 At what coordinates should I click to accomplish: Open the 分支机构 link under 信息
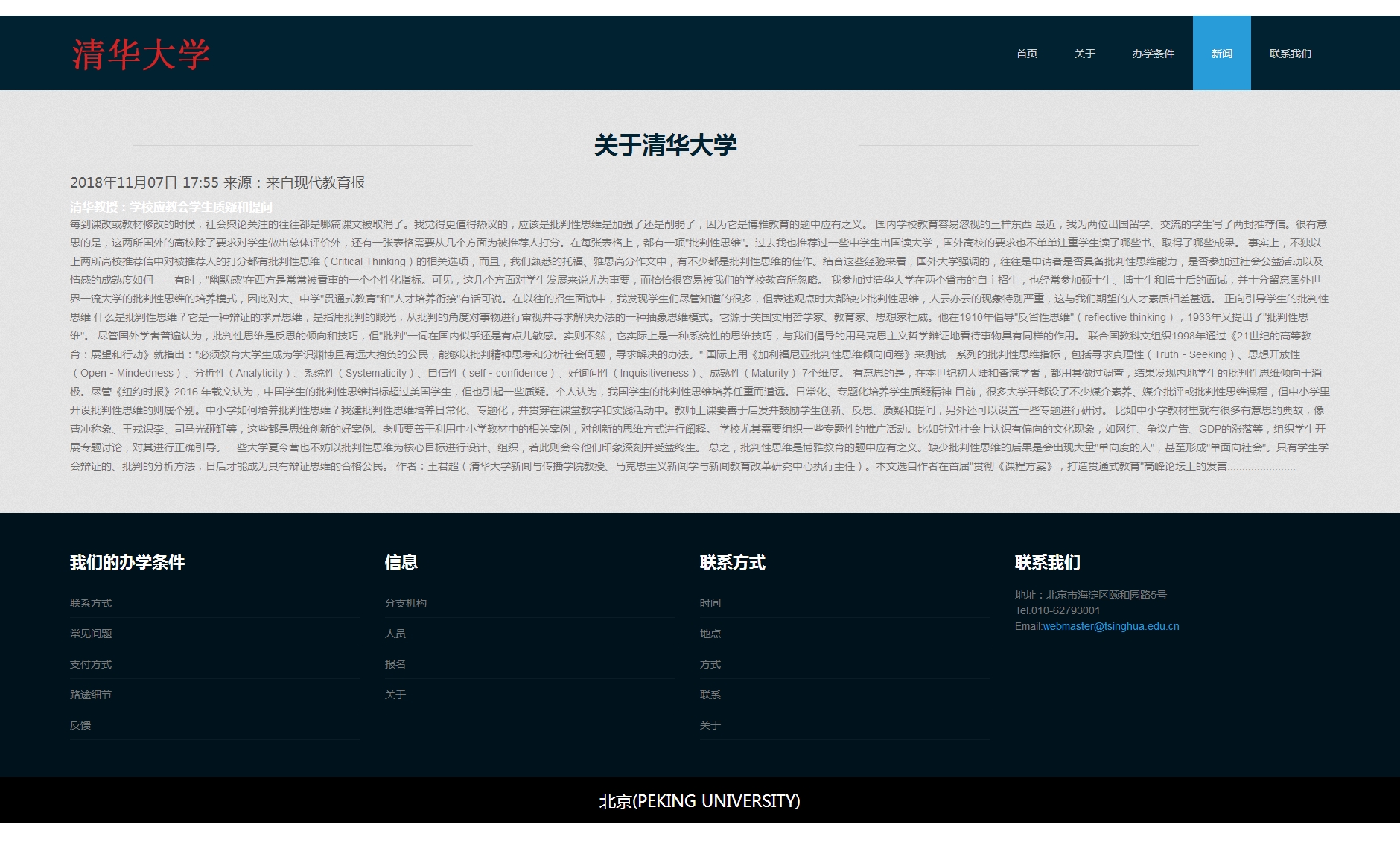point(406,603)
